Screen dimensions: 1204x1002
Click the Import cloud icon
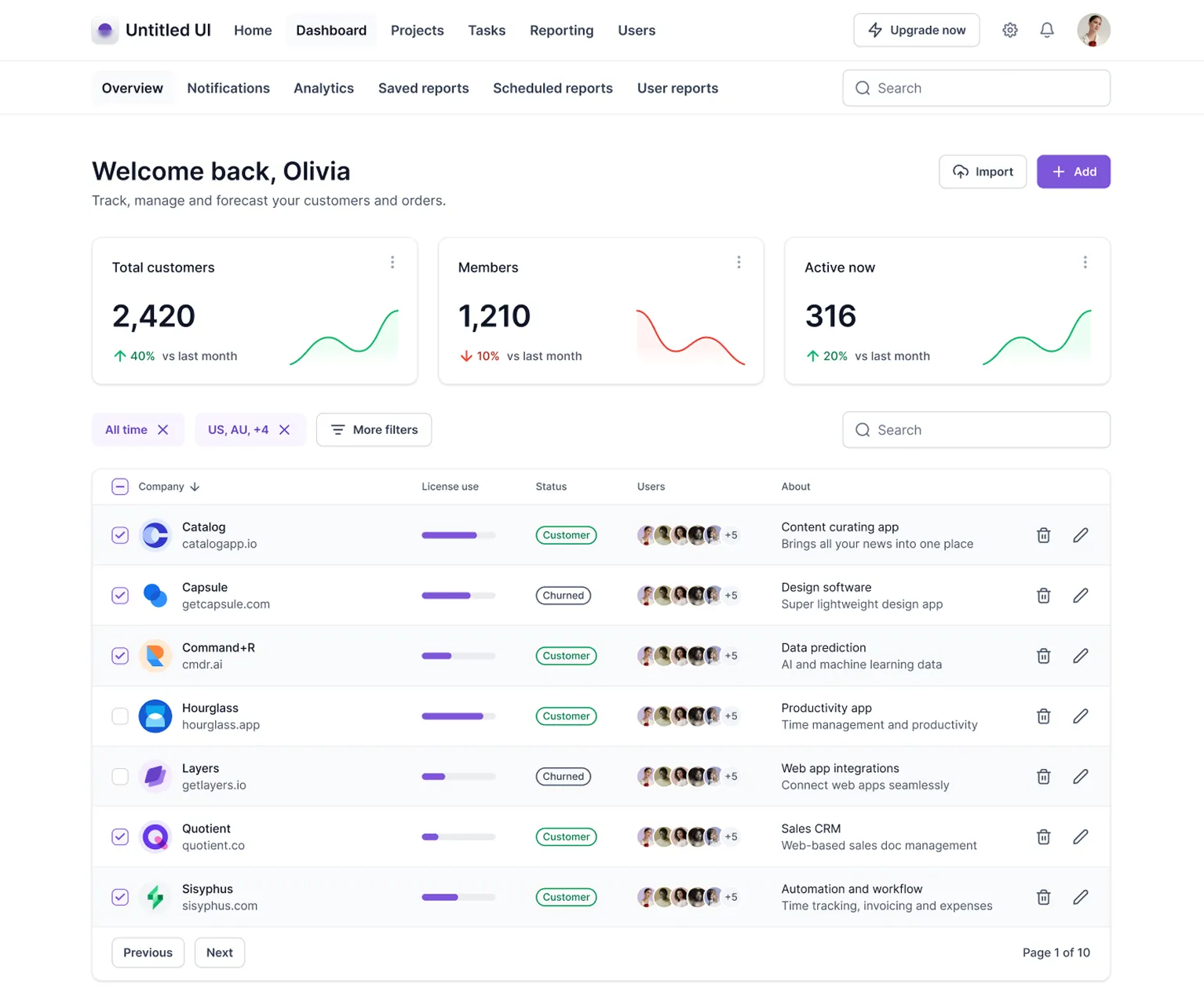[961, 171]
